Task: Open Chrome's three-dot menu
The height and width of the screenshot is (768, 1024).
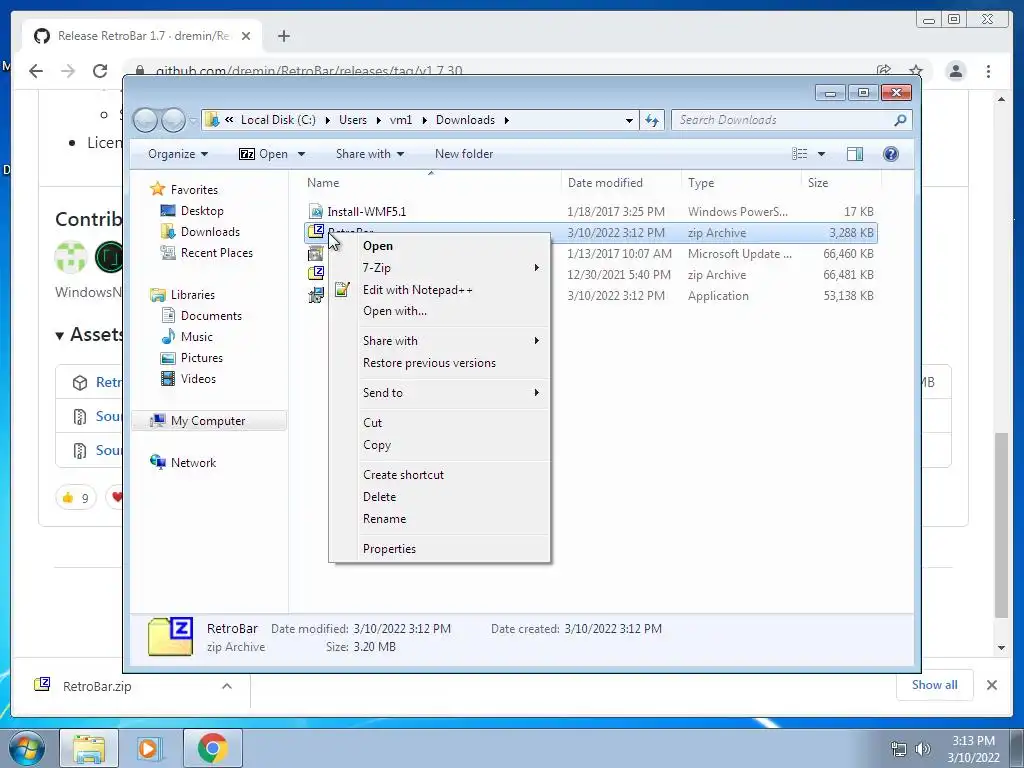Action: pyautogui.click(x=988, y=71)
